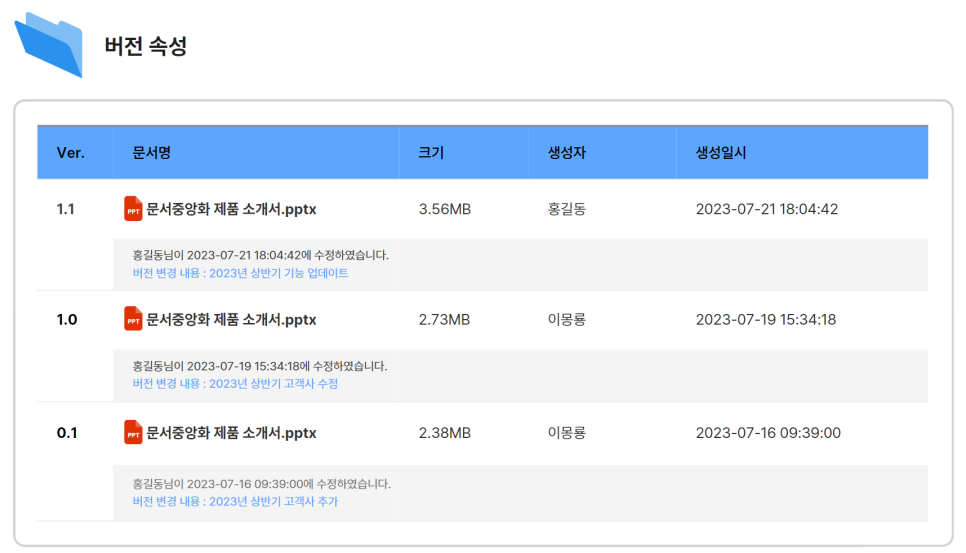Click the size value 2.73MB
The width and height of the screenshot is (966, 553).
click(444, 320)
